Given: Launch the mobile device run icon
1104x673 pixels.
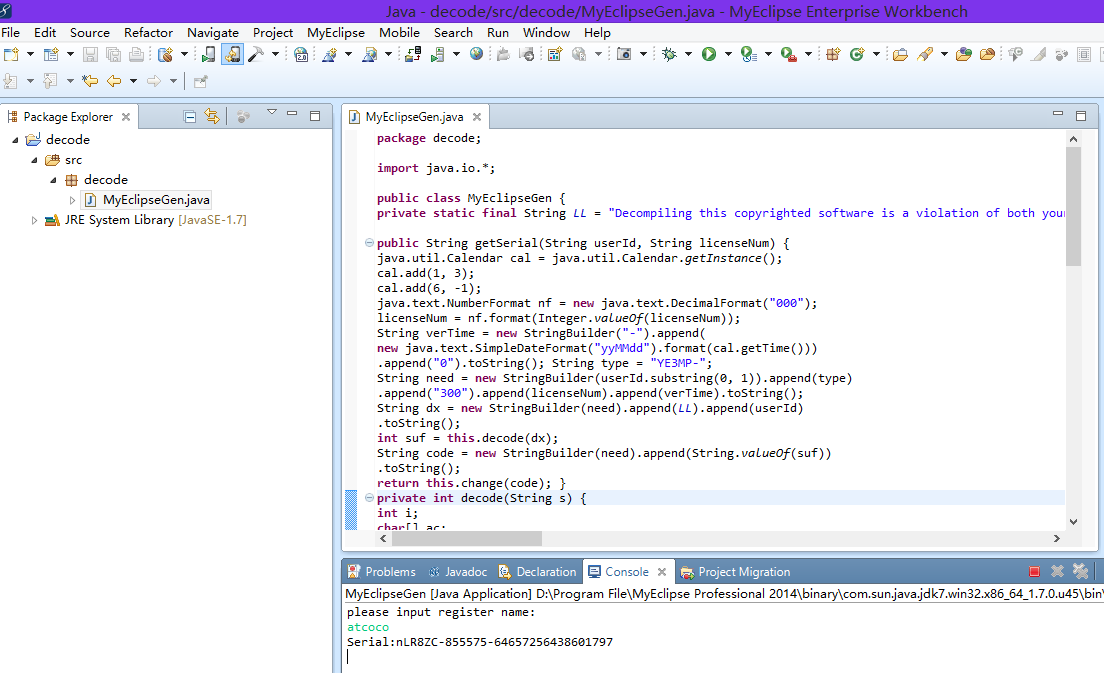Looking at the screenshot, I should pos(208,54).
